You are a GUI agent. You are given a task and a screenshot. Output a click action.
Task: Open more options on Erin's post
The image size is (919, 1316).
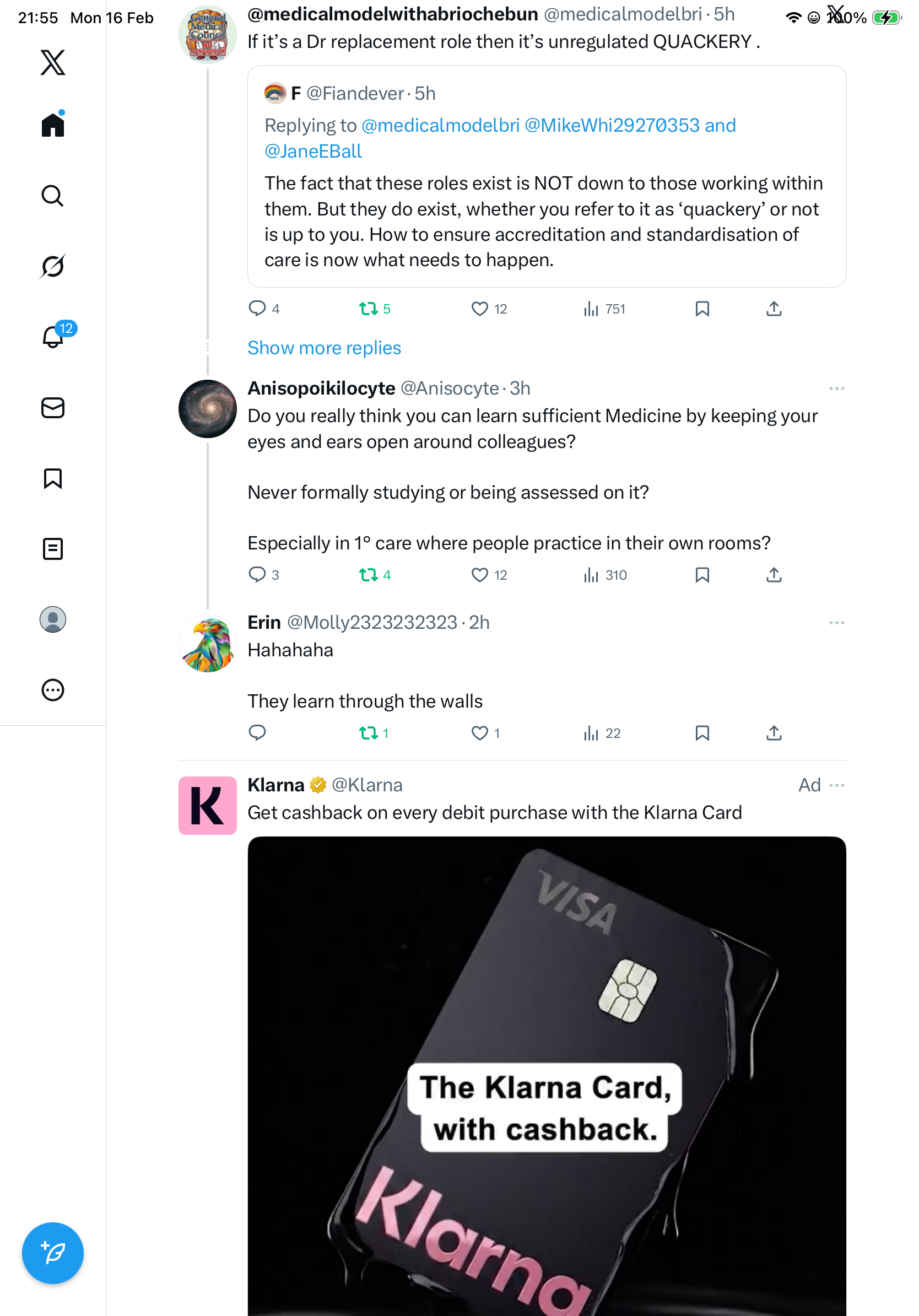pyautogui.click(x=836, y=623)
